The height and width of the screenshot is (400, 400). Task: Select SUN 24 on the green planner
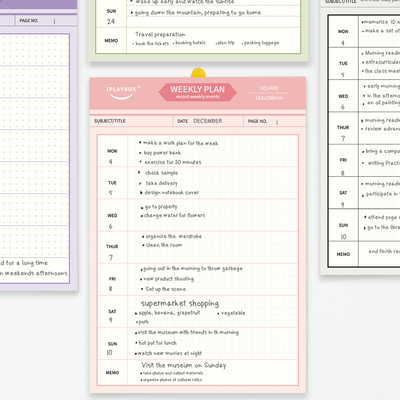(x=111, y=17)
